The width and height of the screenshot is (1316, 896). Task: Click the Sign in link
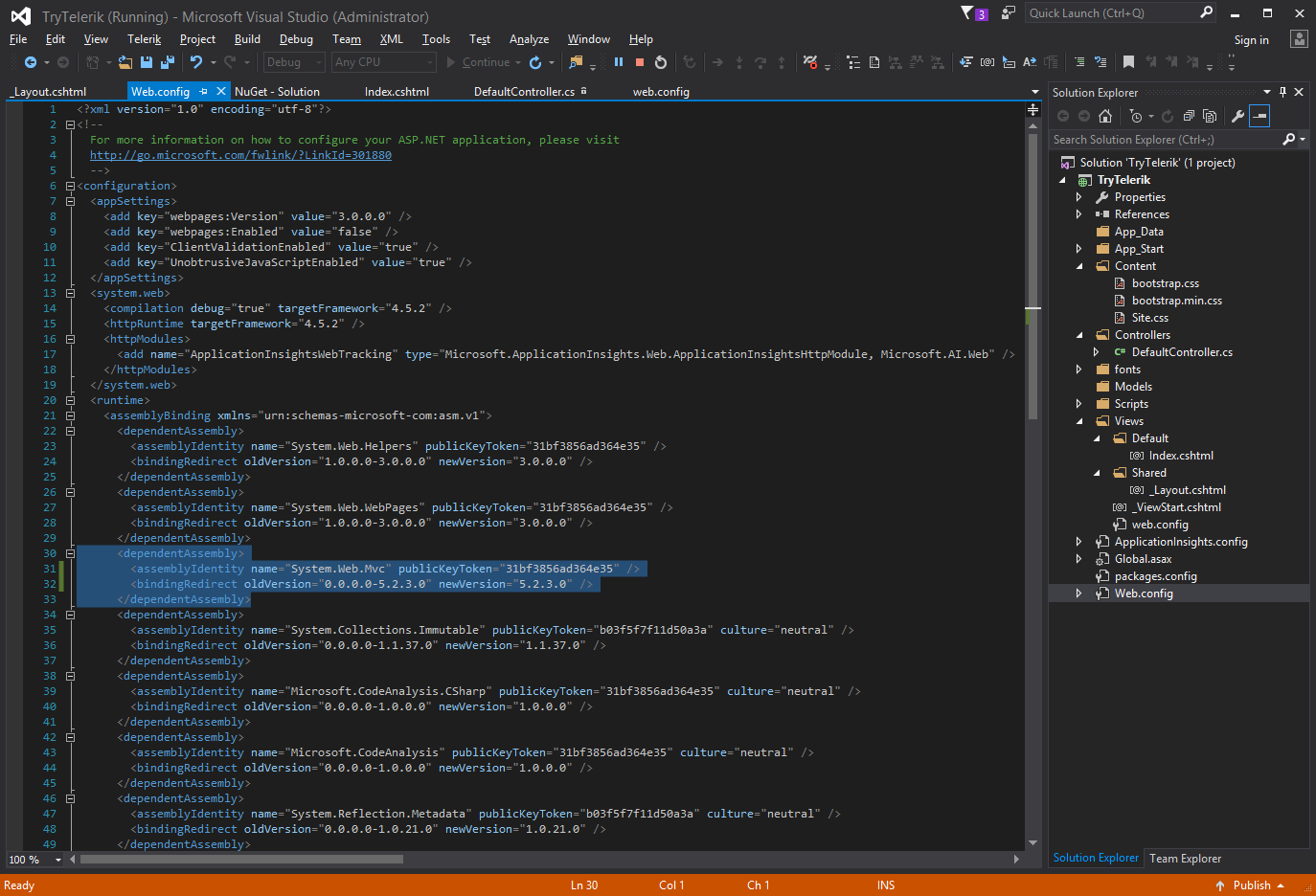[1251, 40]
